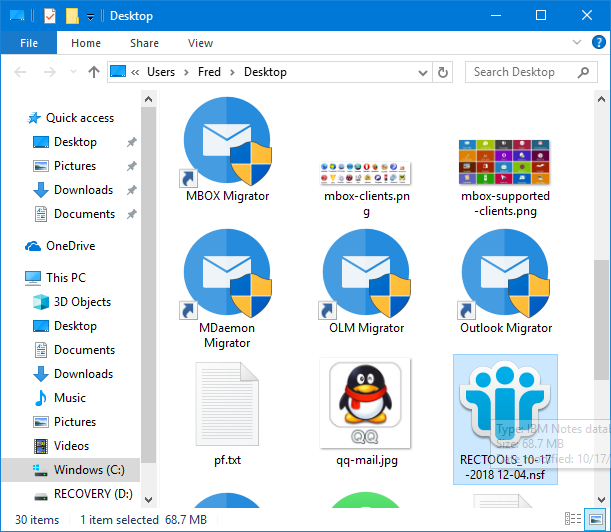The height and width of the screenshot is (532, 611).
Task: Click file list scroll up arrow
Action: 601,99
